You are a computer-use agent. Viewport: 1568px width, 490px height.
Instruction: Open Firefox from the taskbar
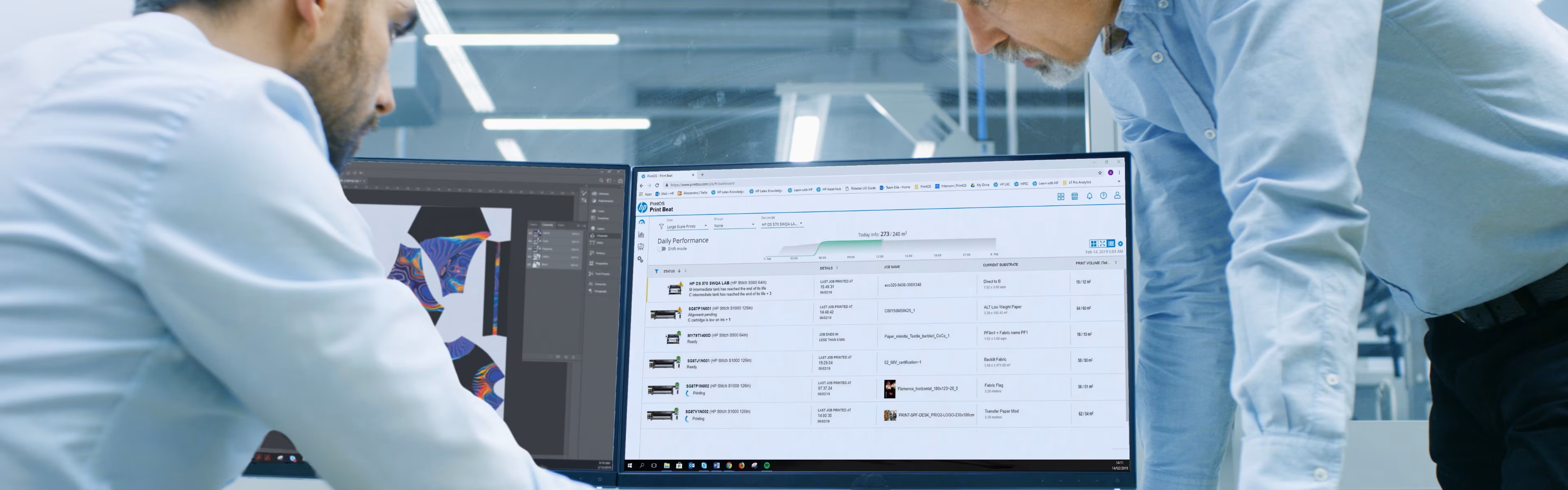(x=742, y=465)
